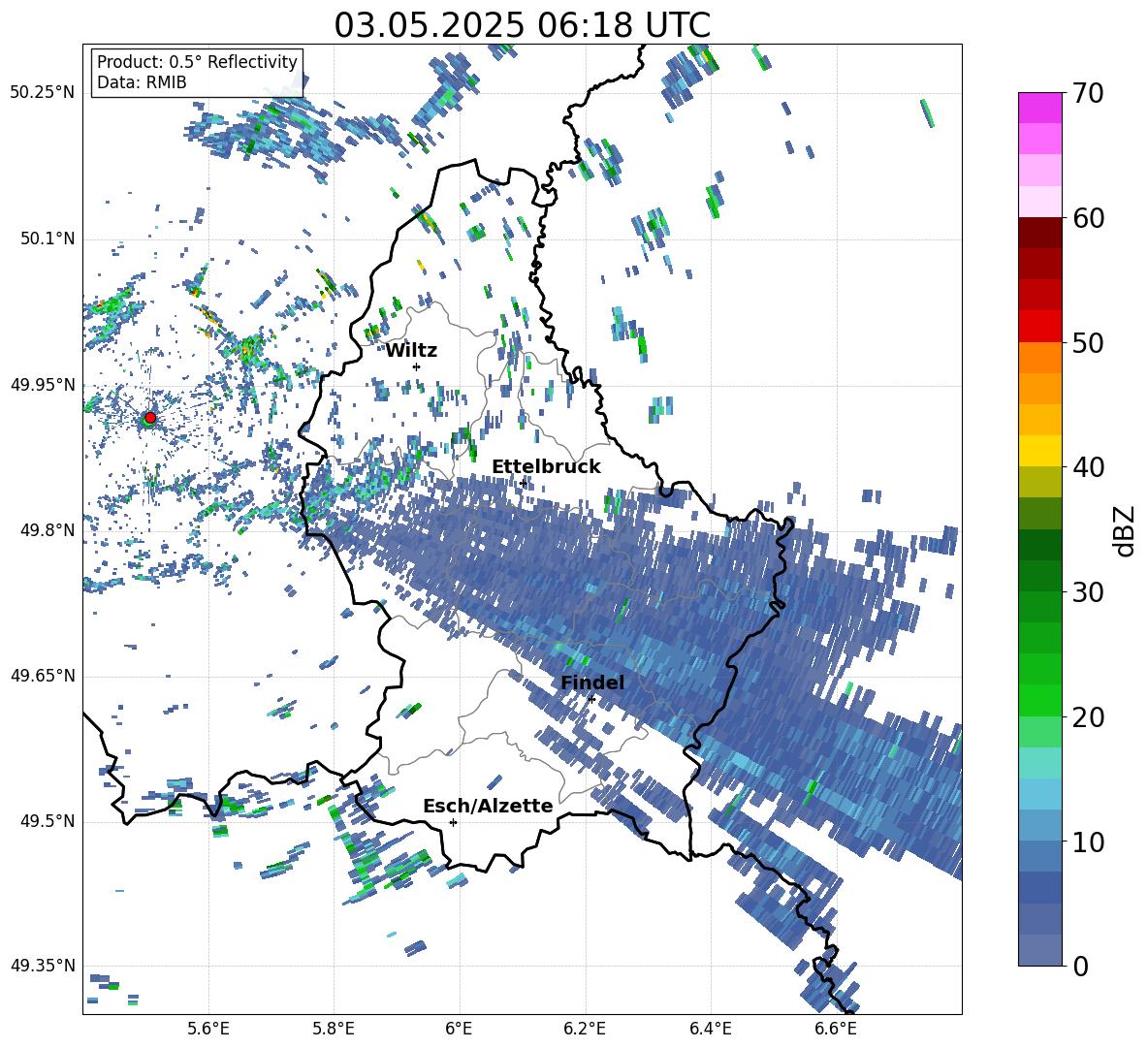
Task: Click the magenta top colorbar segment
Action: tap(1039, 108)
